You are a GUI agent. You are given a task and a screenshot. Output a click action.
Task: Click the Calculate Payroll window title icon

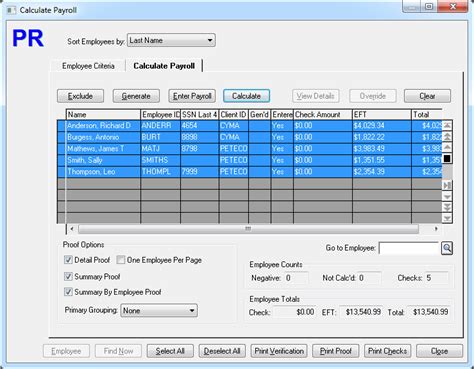tap(11, 10)
